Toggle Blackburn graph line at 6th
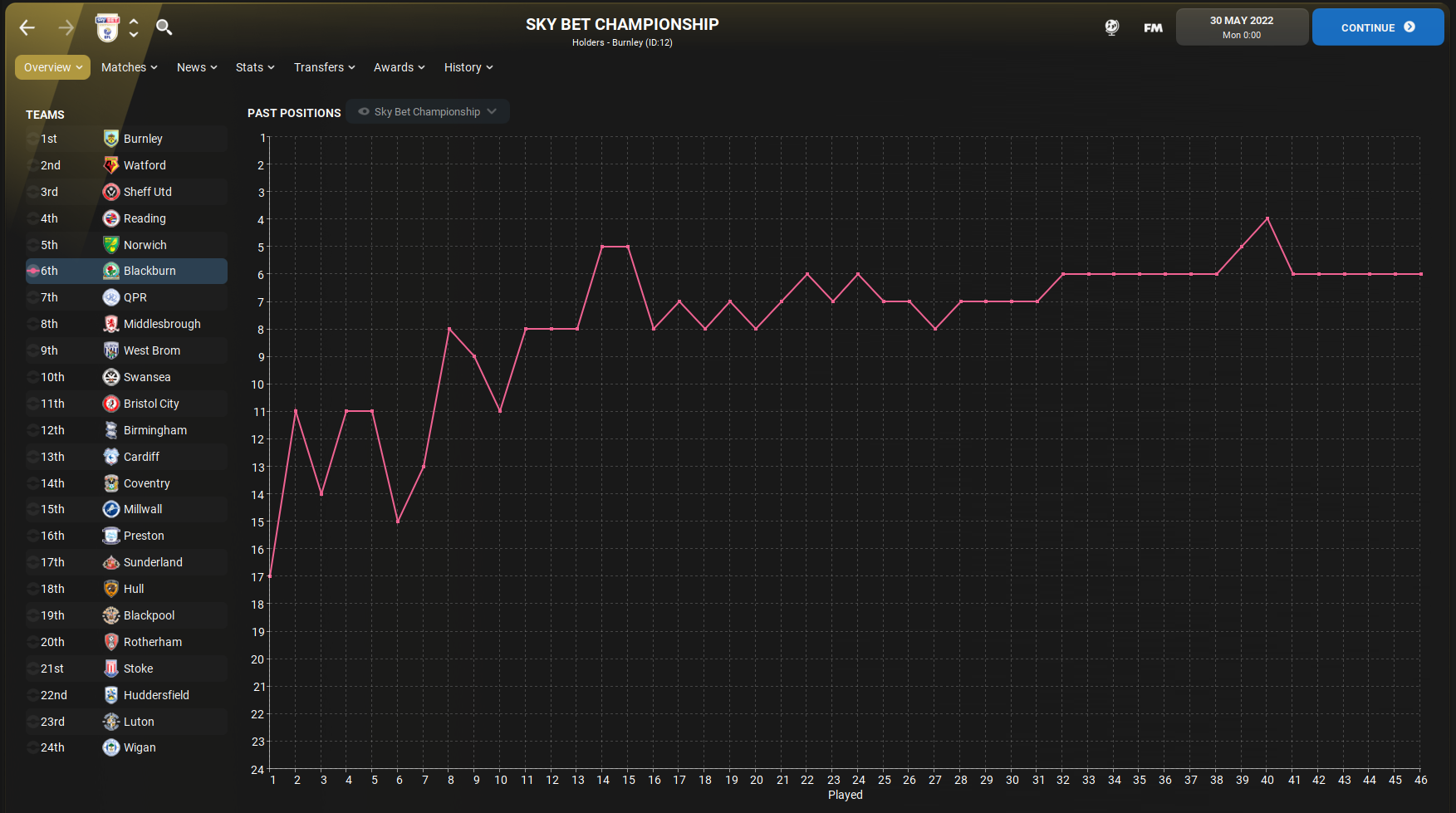The width and height of the screenshot is (1456, 813). click(33, 271)
